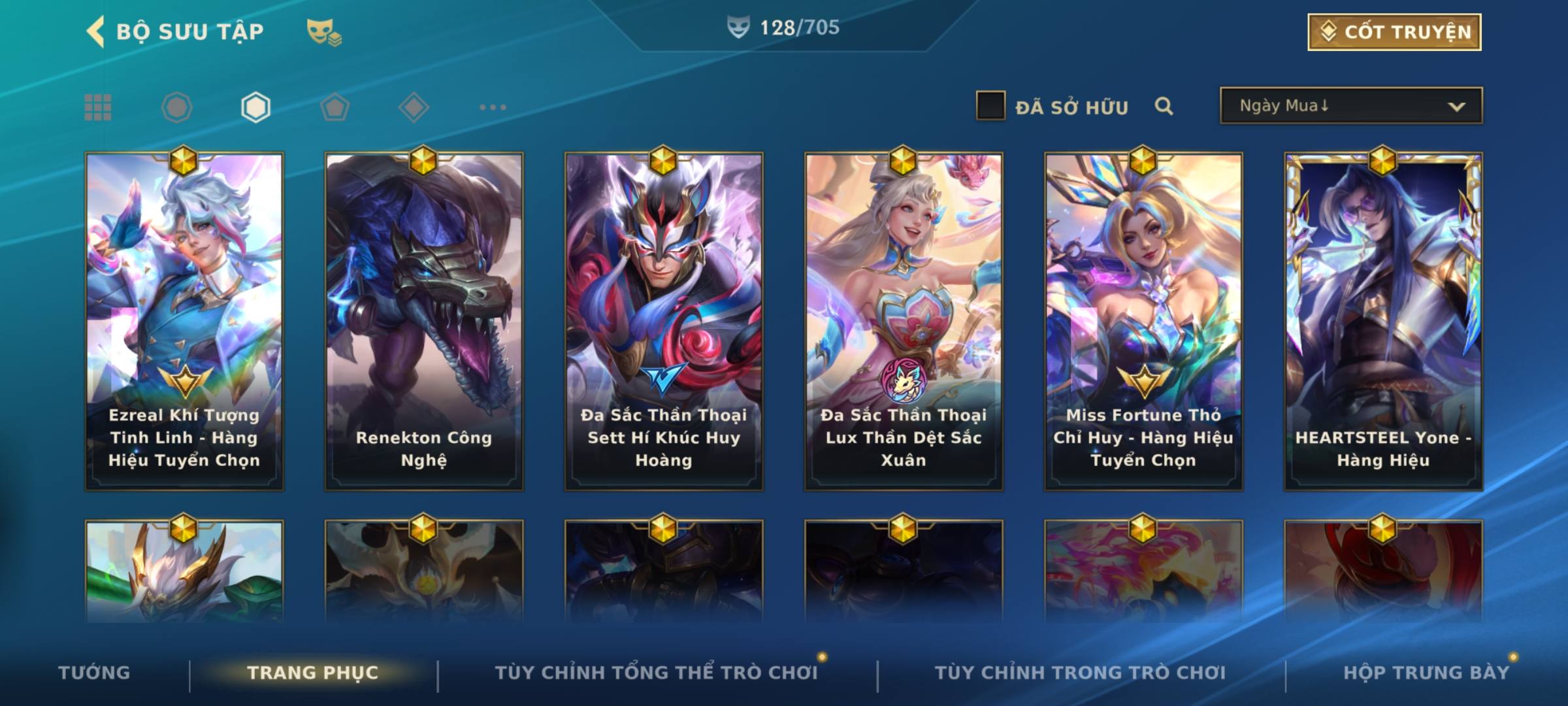Viewport: 1568px width, 706px height.
Task: Switch to the Tướng tab
Action: tap(94, 673)
